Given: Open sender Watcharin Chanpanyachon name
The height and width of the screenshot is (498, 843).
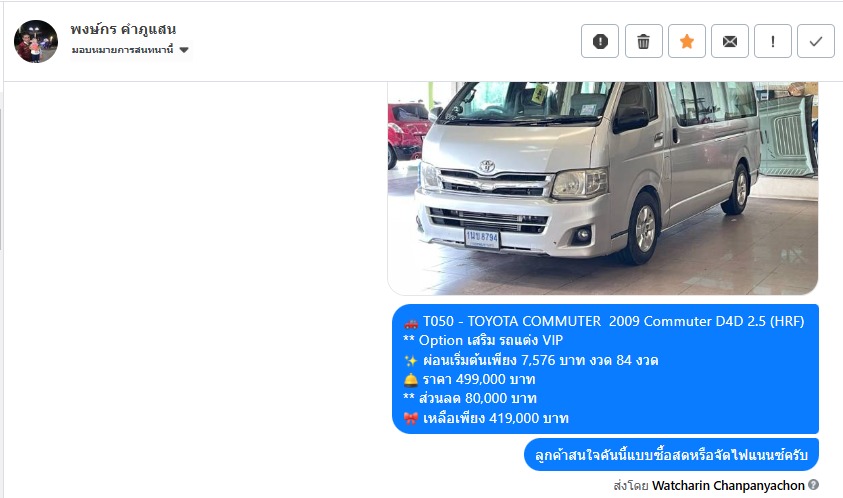Looking at the screenshot, I should click(x=728, y=486).
